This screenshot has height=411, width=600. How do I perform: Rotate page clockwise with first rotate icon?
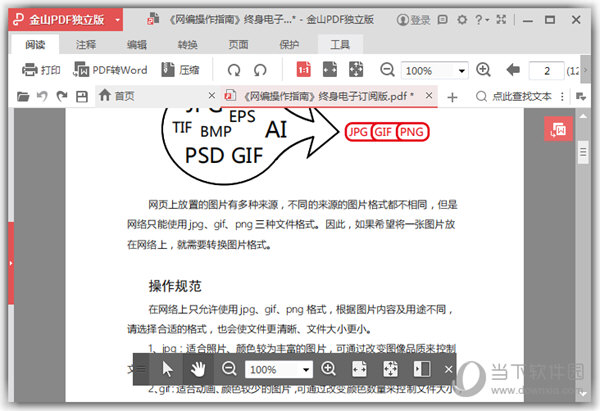click(234, 70)
